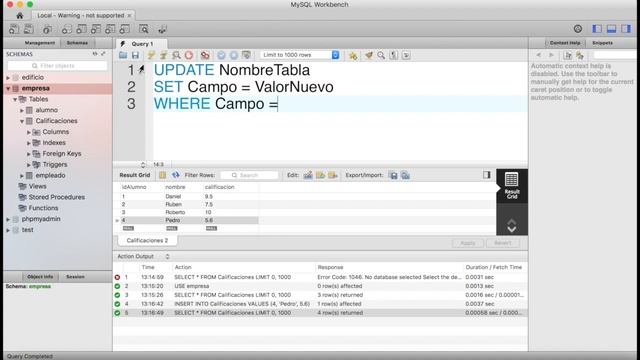Open the Snippets tab
This screenshot has width=640, height=360.
tap(602, 43)
